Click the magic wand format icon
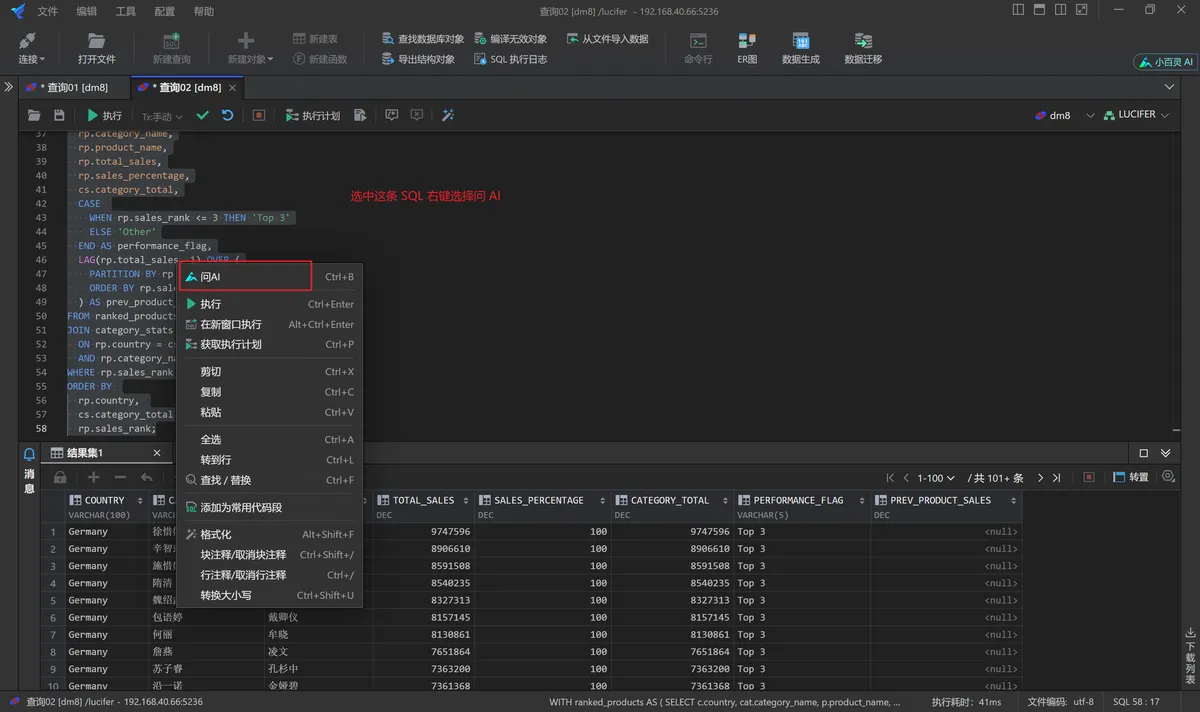 point(448,116)
